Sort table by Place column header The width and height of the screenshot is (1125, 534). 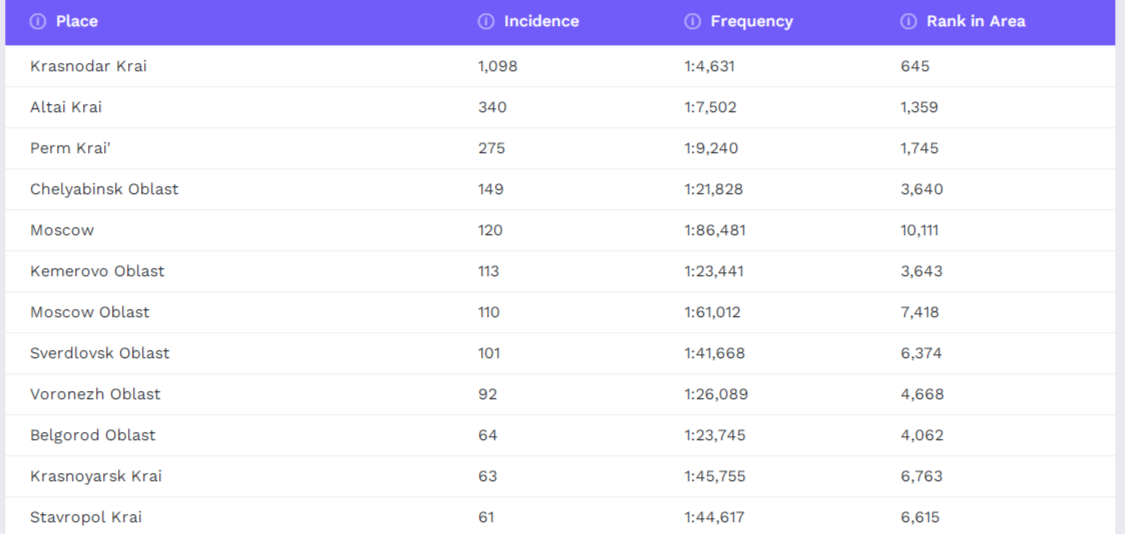77,21
